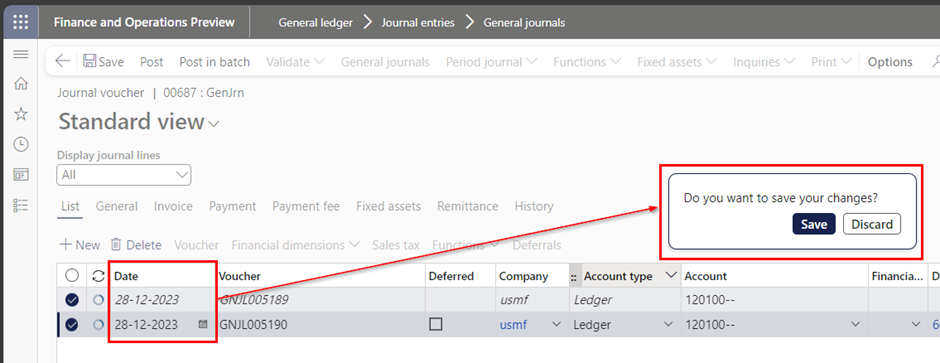
Task: Open calendar picker in second Date cell
Action: (203, 324)
